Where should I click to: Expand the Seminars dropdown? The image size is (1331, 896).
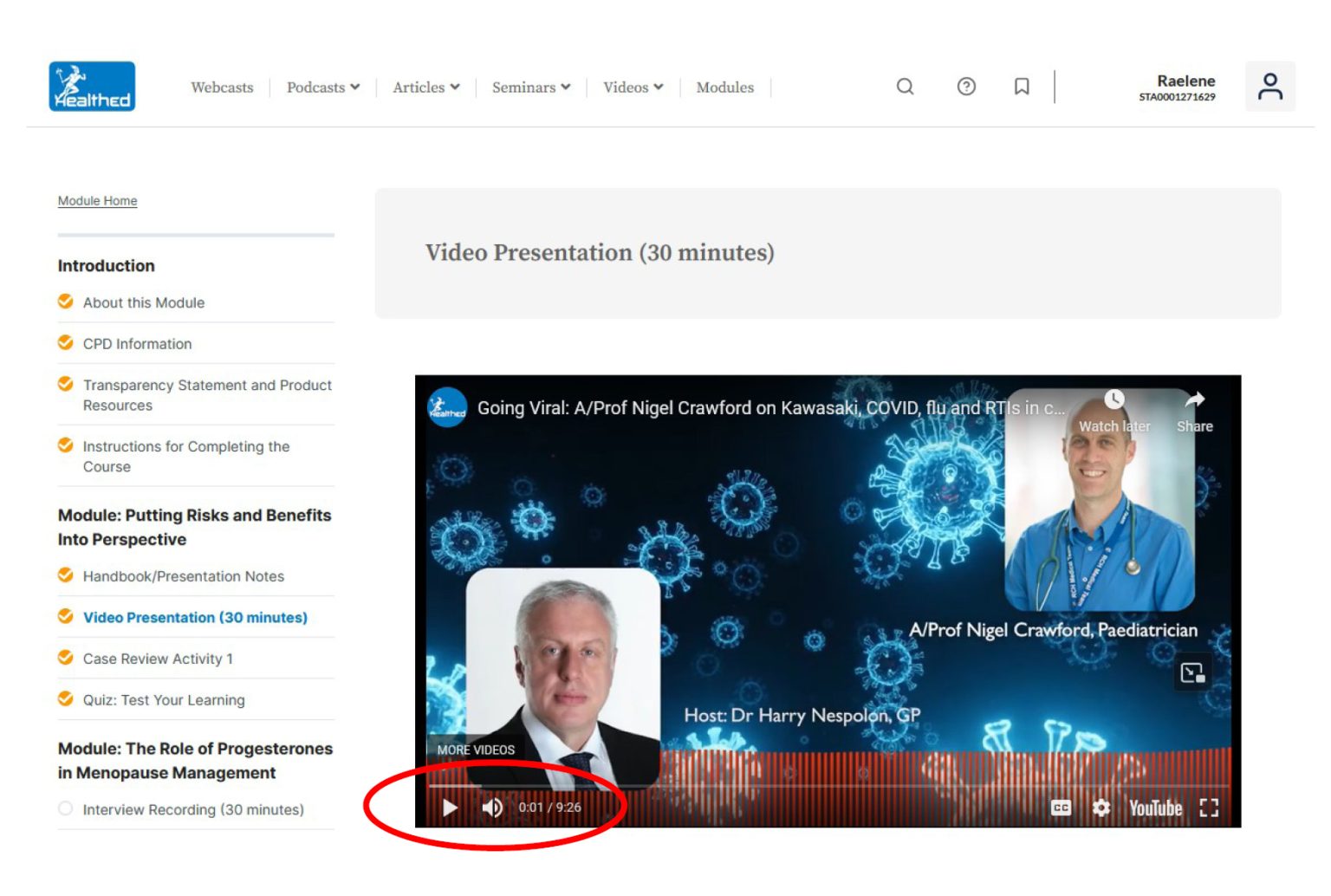click(531, 88)
